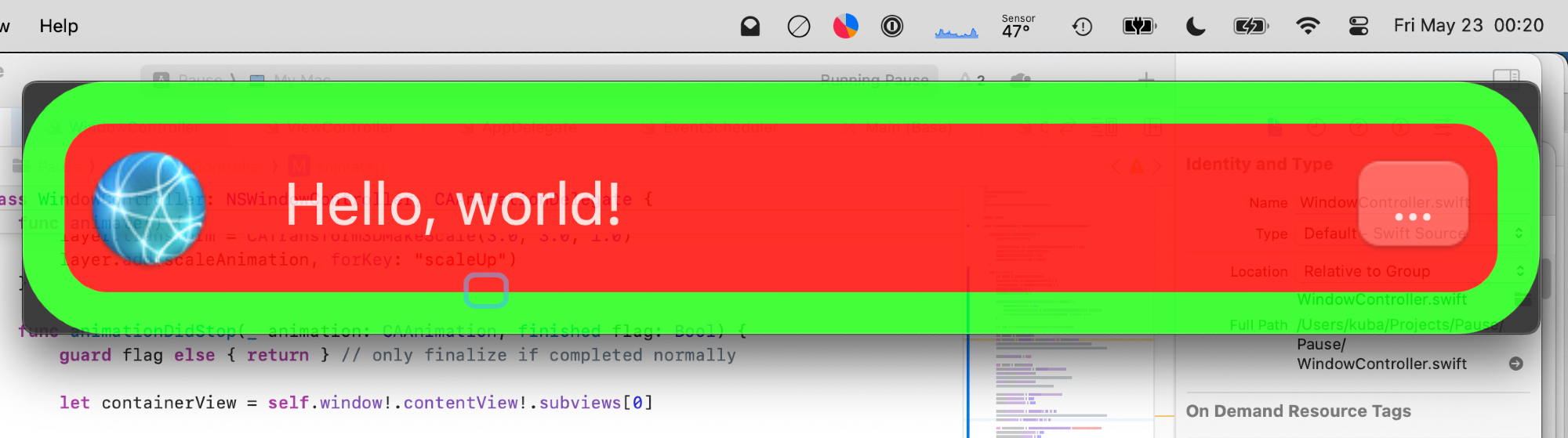This screenshot has width=1568, height=438.
Task: Click the "Hello, world!" banner text
Action: (453, 205)
